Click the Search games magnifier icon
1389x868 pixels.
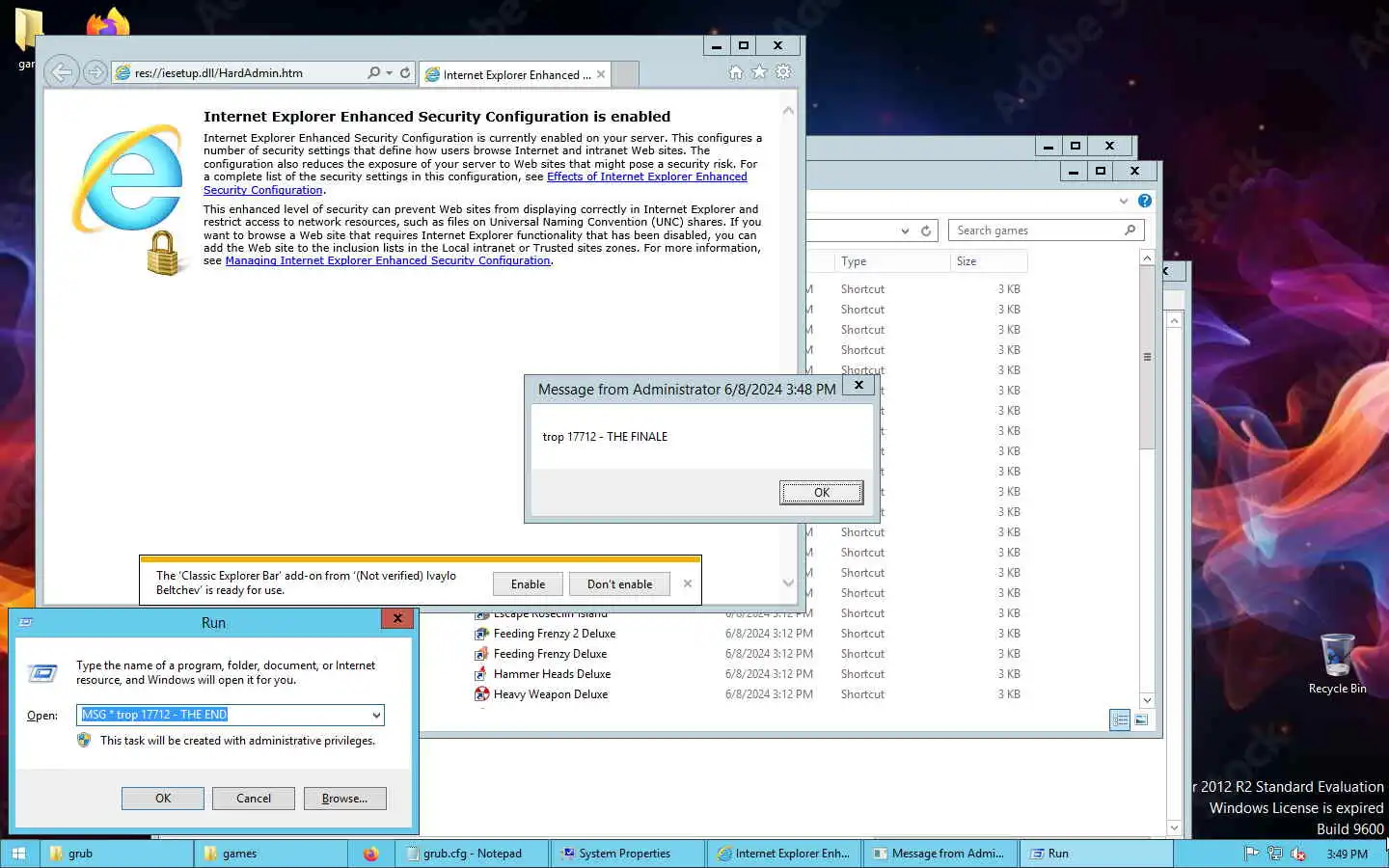(1130, 230)
